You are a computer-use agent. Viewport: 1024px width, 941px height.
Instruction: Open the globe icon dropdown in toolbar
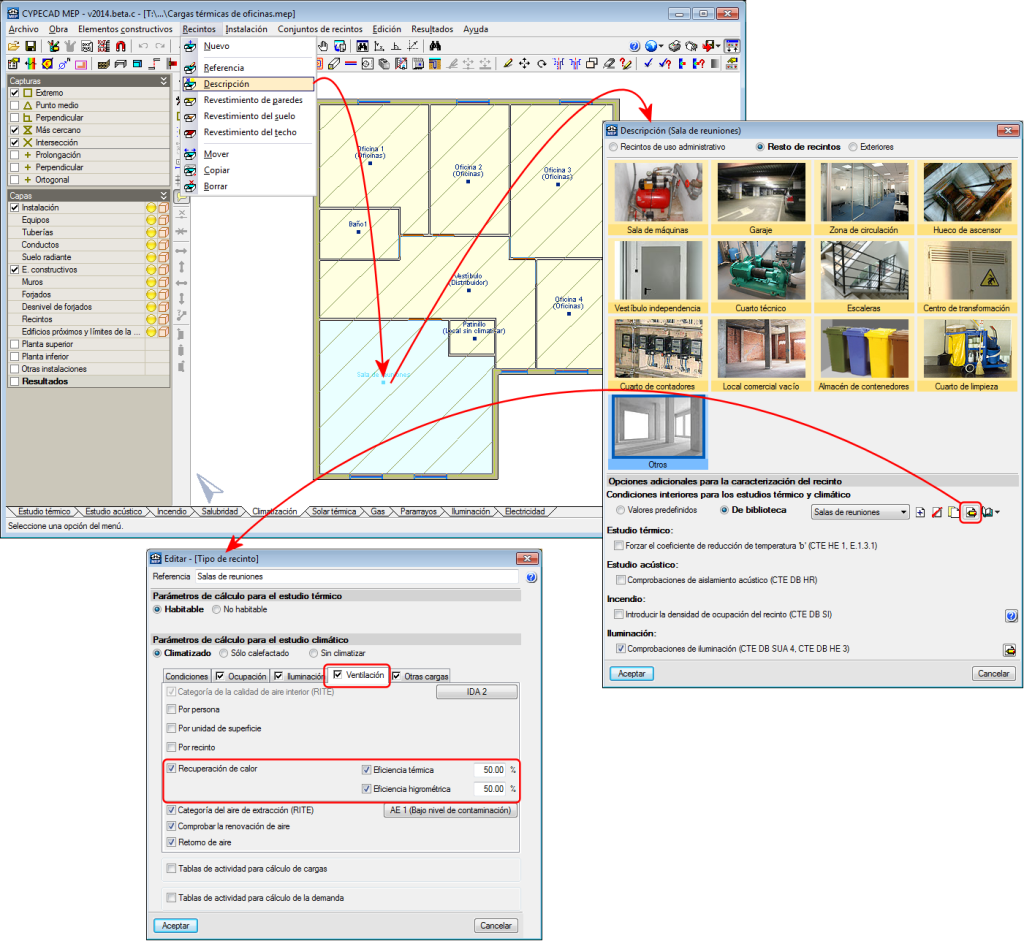tap(661, 46)
